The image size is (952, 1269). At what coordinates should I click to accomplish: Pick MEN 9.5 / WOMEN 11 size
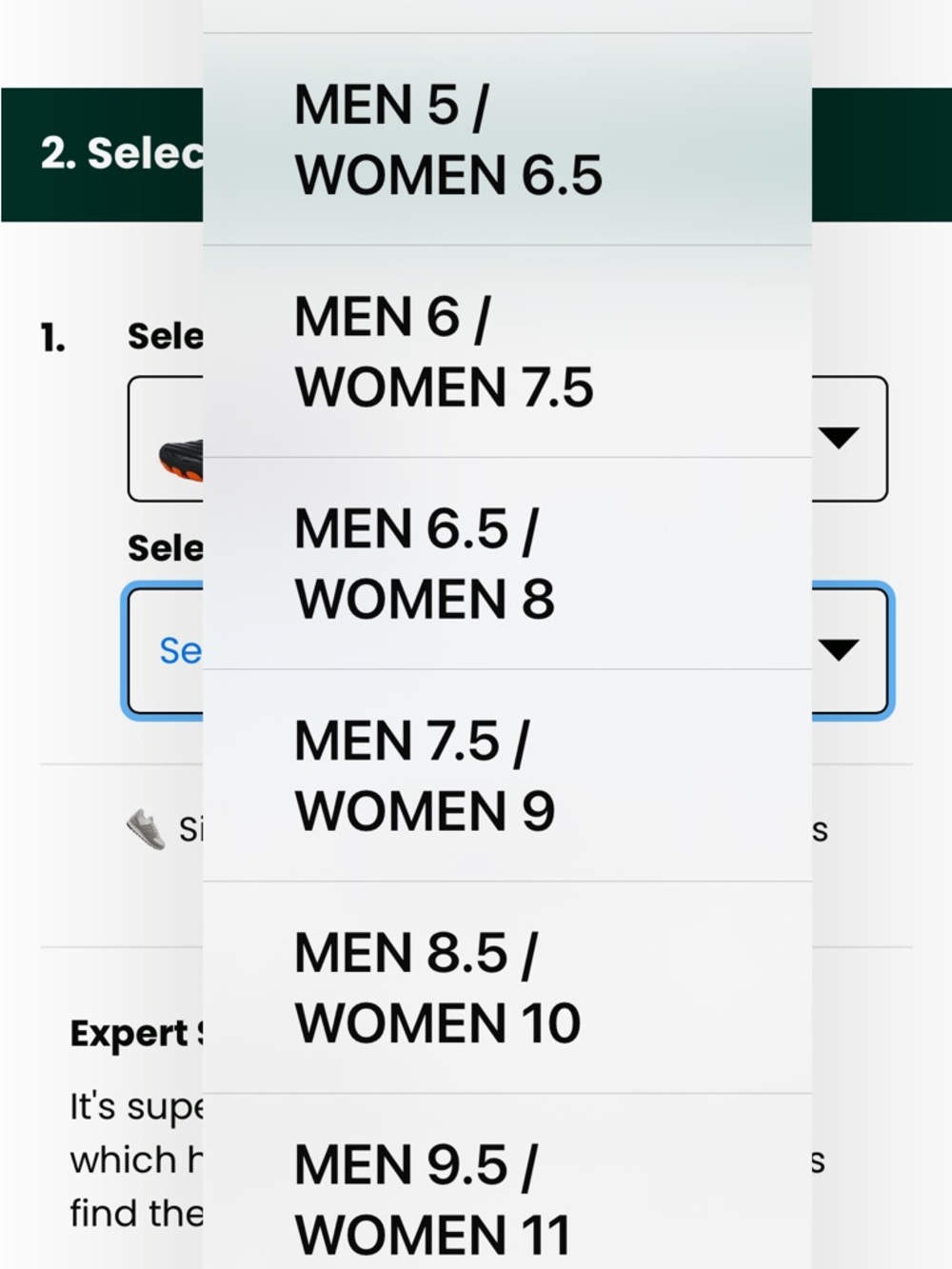tap(507, 1181)
